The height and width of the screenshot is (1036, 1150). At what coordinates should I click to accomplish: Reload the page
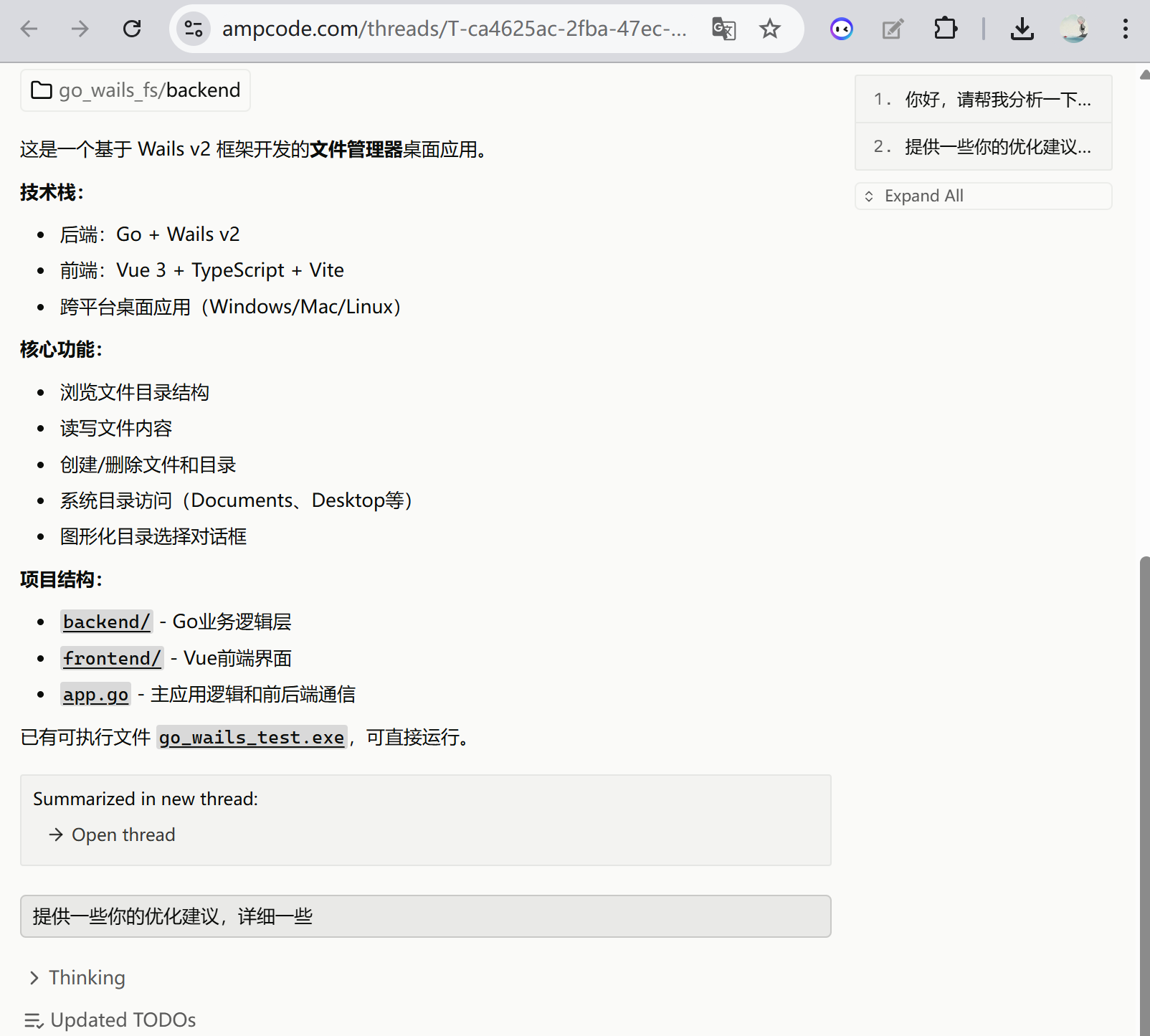(x=132, y=29)
